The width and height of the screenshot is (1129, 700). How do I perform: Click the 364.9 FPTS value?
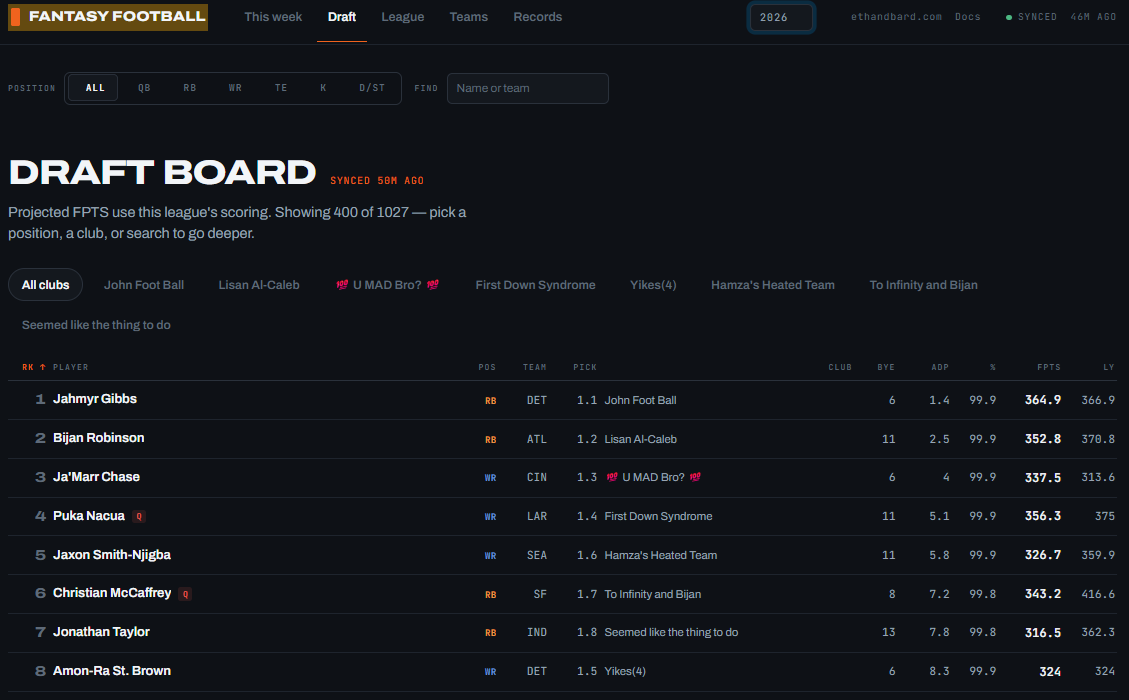(x=1043, y=400)
